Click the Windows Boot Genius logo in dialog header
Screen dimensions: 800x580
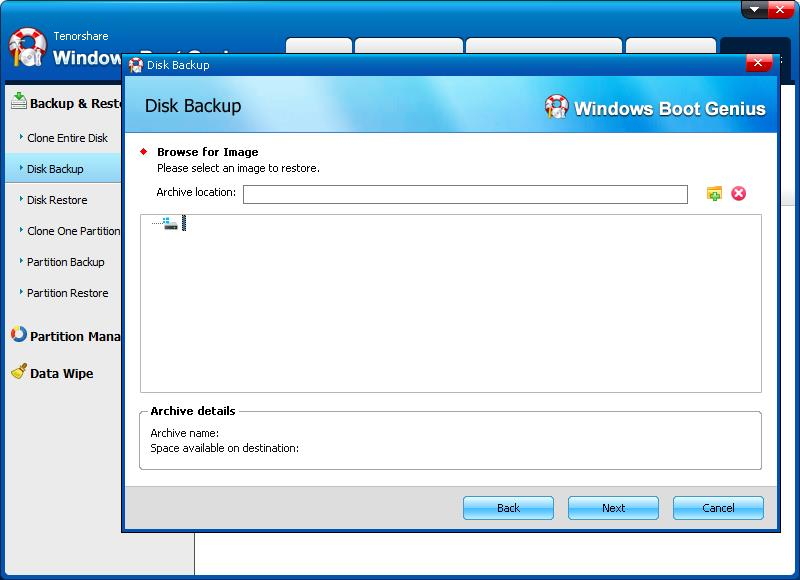click(x=655, y=108)
